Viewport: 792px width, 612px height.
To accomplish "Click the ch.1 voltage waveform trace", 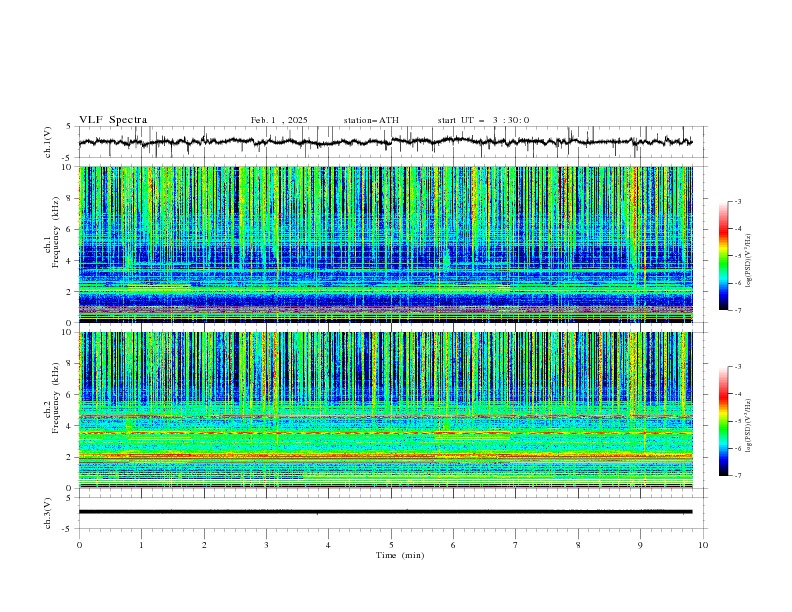I will click(385, 142).
